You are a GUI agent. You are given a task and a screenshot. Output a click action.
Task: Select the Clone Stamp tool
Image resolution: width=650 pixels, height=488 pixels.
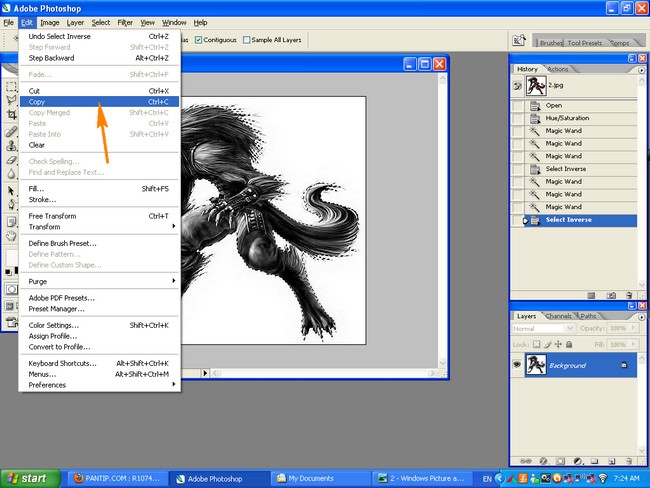coord(11,146)
